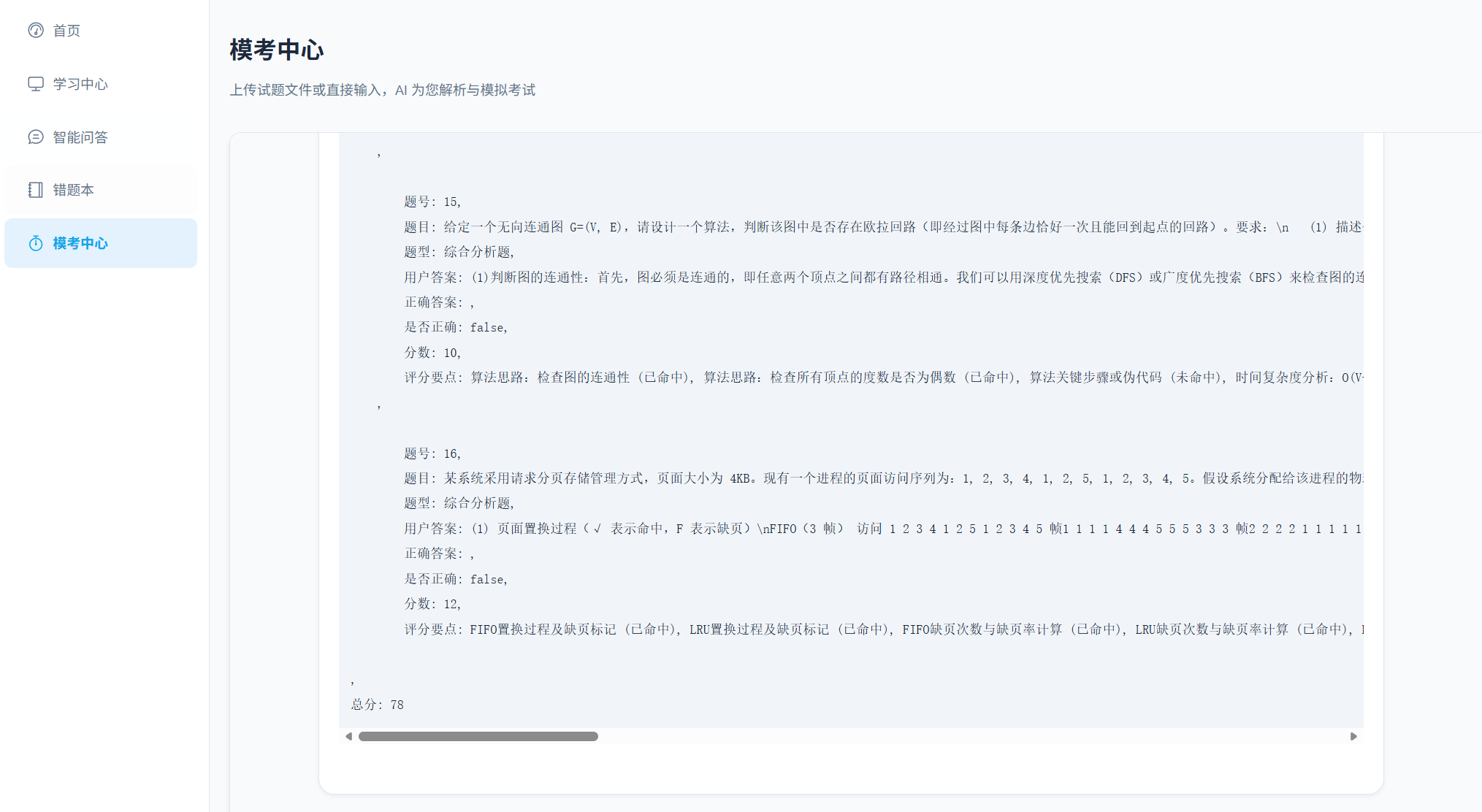Image resolution: width=1482 pixels, height=812 pixels.
Task: Click the 总分: 78 total score line
Action: 378,705
